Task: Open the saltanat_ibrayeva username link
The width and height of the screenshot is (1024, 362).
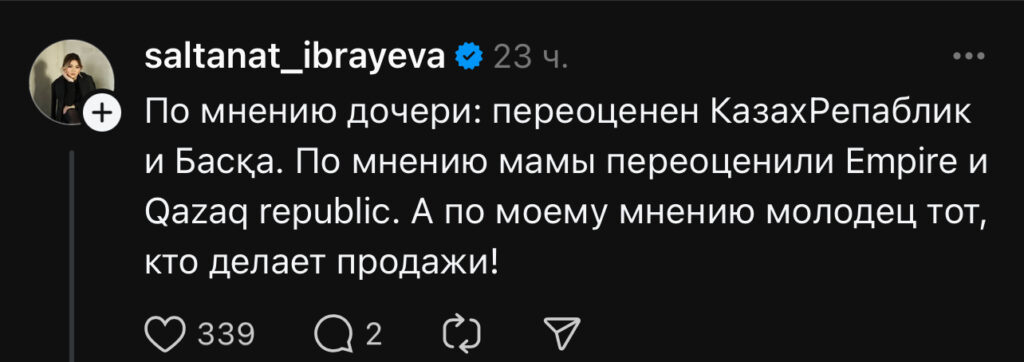Action: (x=295, y=59)
